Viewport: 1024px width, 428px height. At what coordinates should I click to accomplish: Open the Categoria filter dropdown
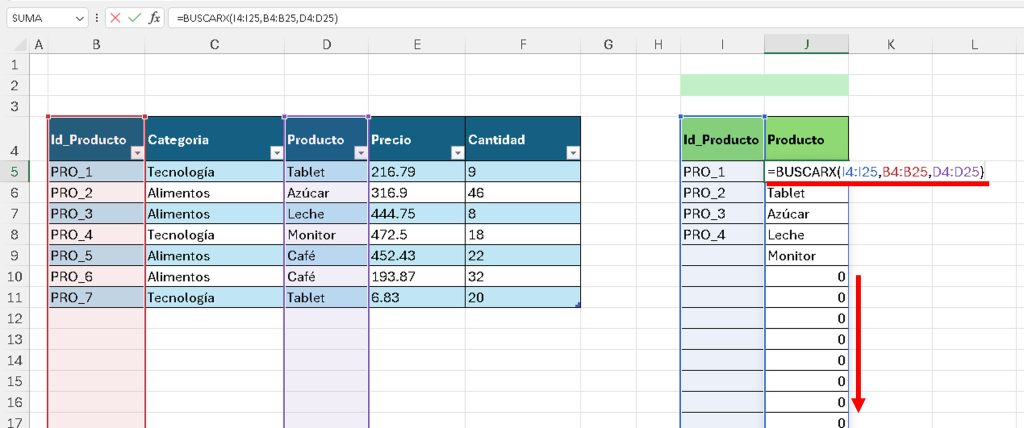tap(275, 153)
